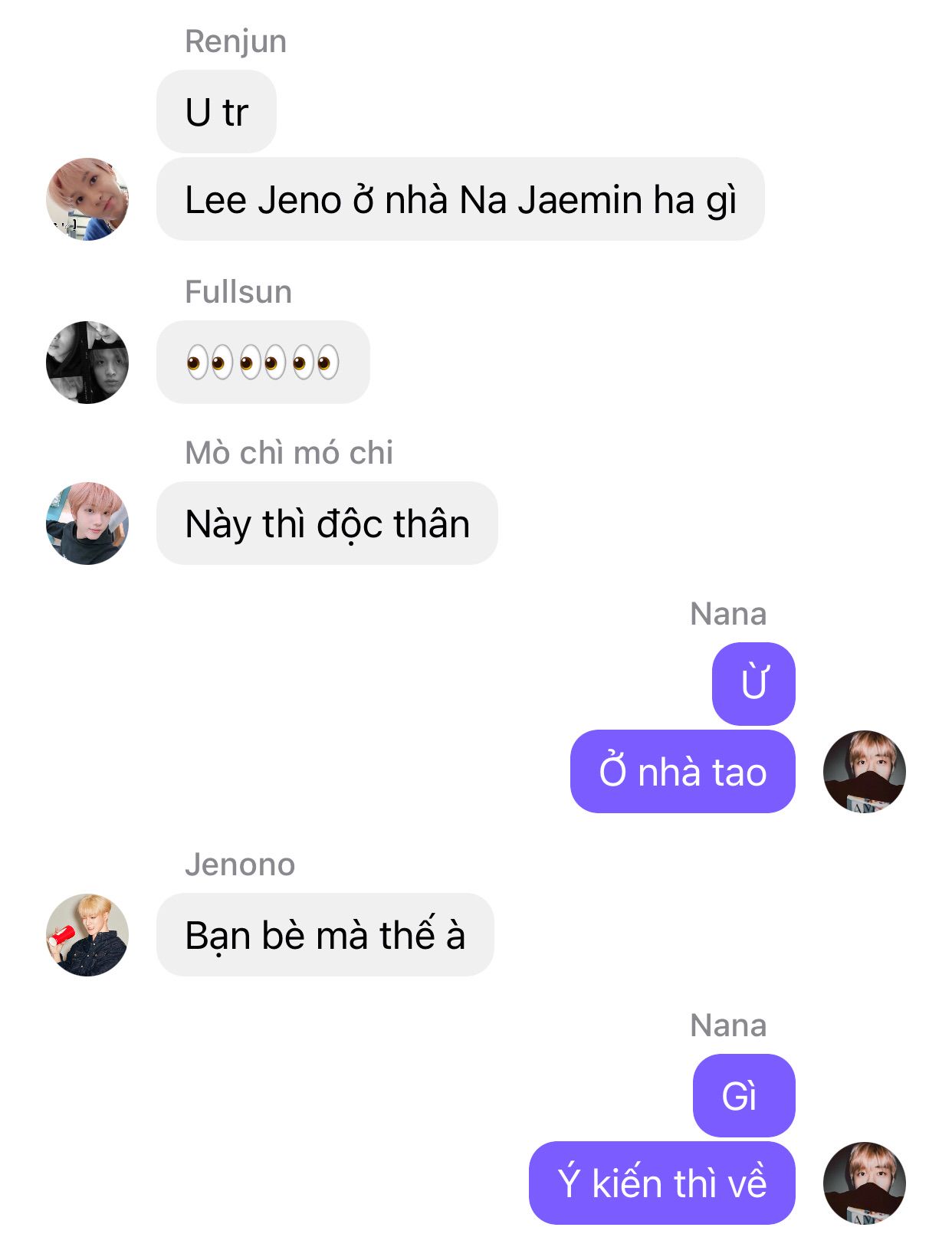This screenshot has width=952, height=1247.
Task: Tap the "Này thì độc thân" bubble
Action: (327, 523)
